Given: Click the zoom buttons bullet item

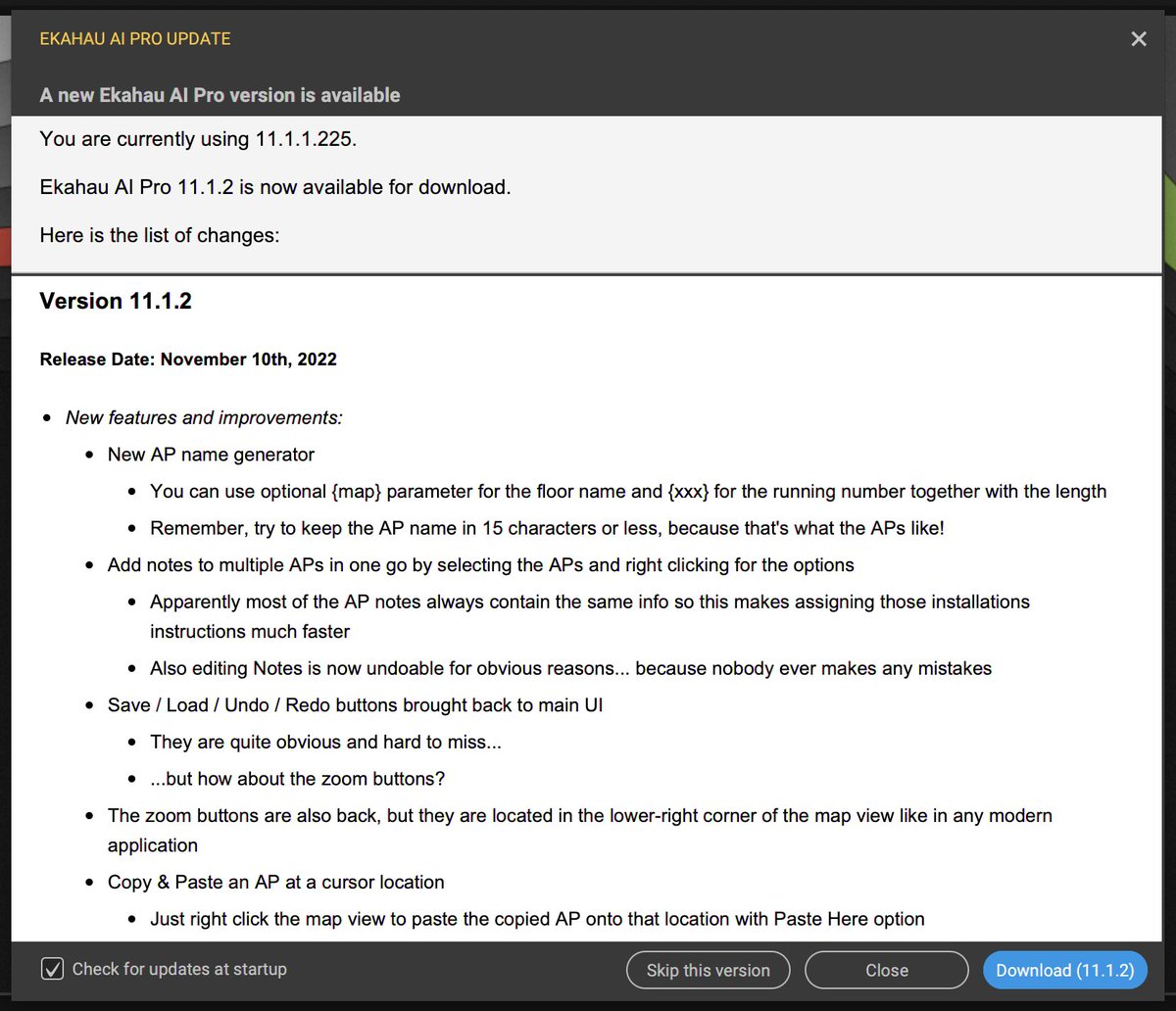Looking at the screenshot, I should [579, 815].
